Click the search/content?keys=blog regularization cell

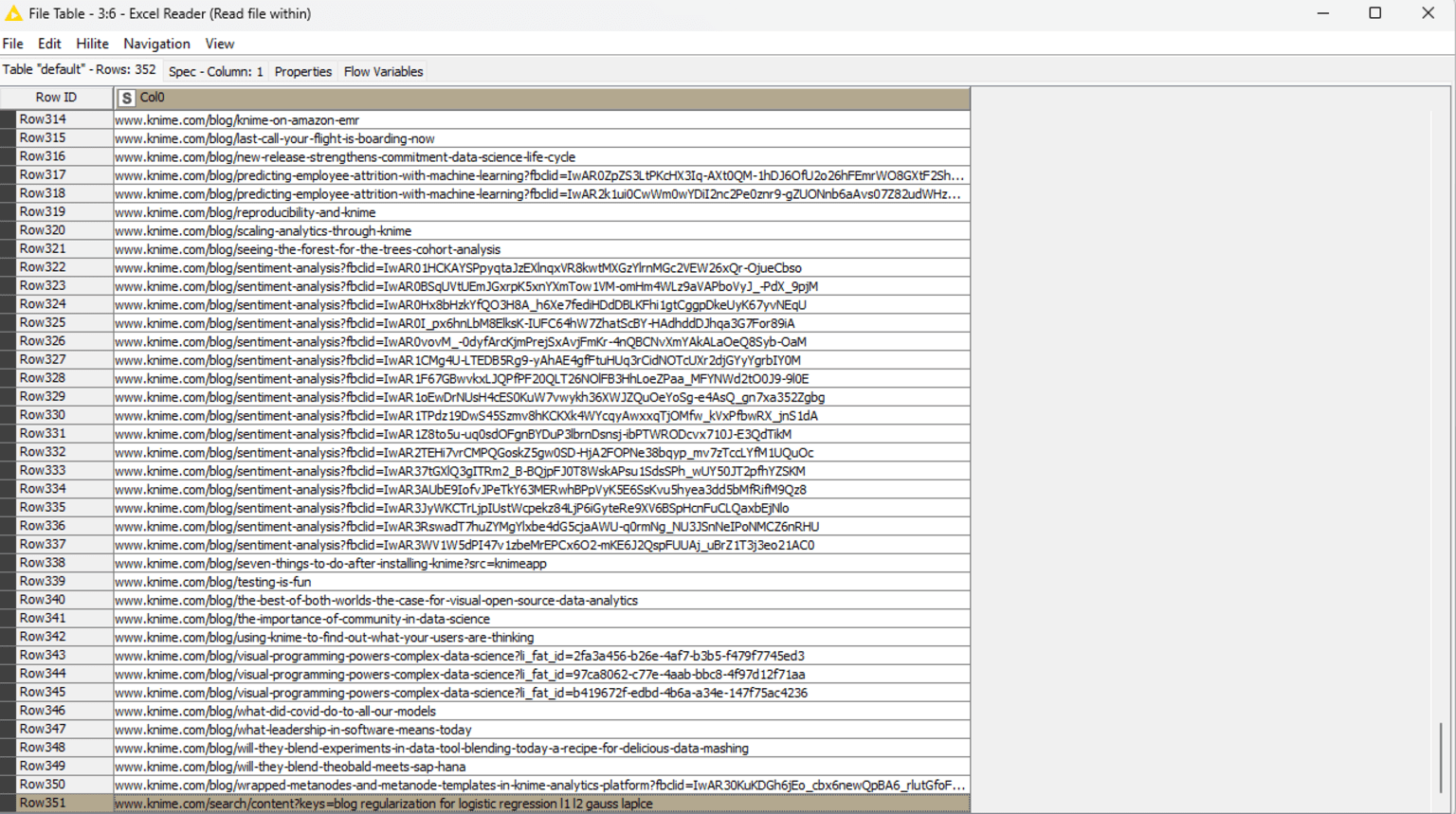[542, 804]
